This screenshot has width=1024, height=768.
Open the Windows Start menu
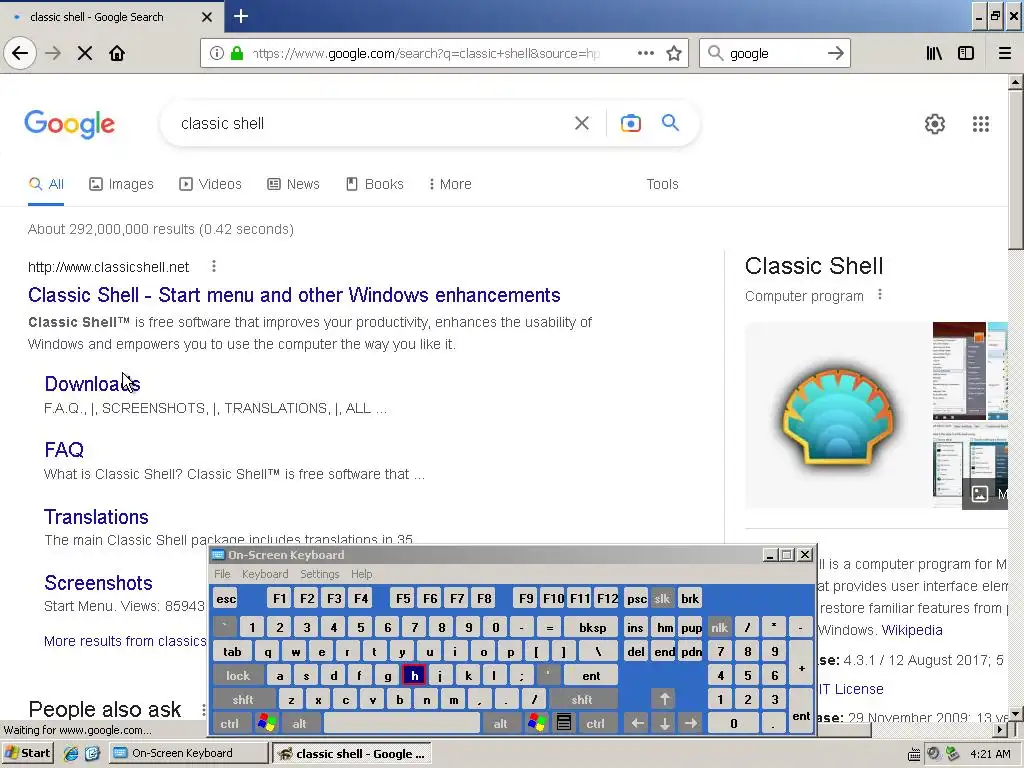(x=27, y=753)
